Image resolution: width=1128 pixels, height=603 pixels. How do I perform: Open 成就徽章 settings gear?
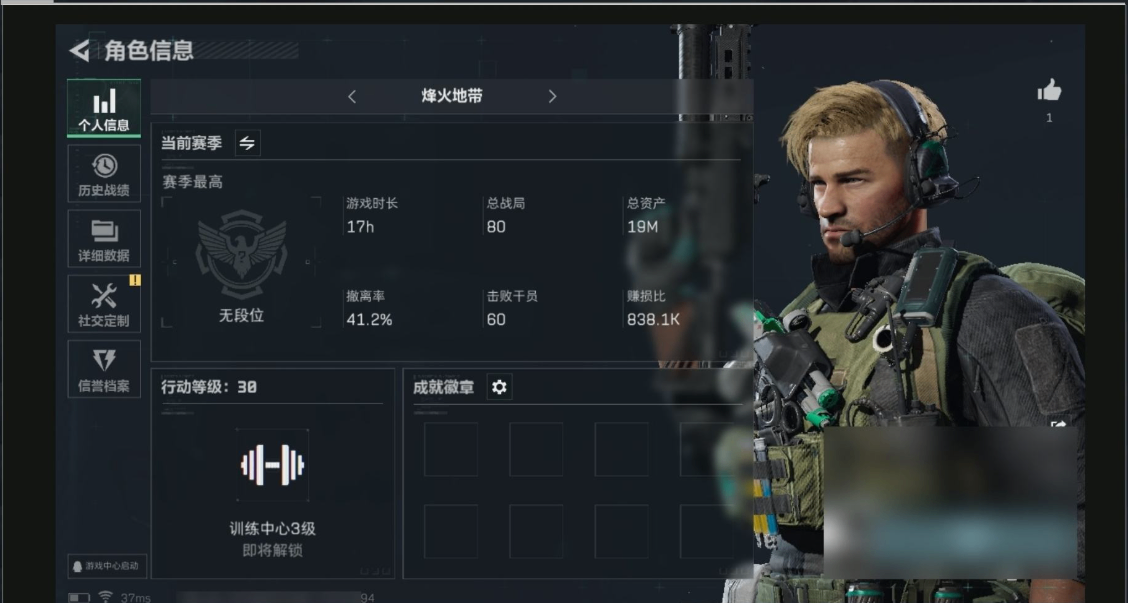point(499,387)
